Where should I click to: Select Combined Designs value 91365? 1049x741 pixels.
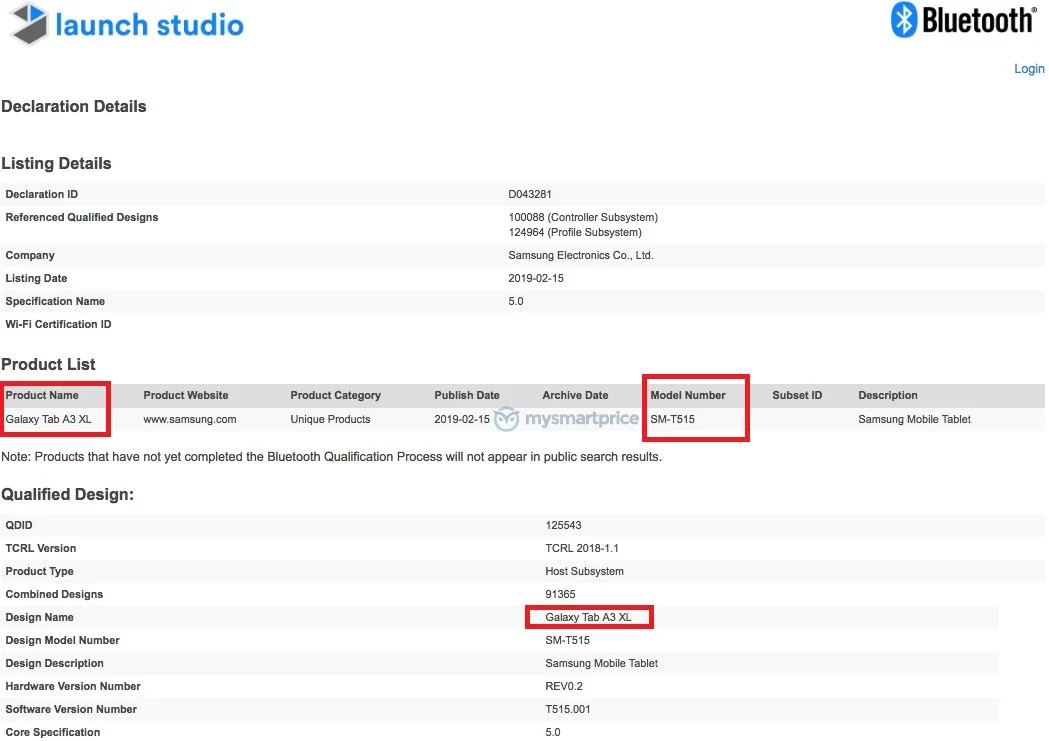pos(560,595)
